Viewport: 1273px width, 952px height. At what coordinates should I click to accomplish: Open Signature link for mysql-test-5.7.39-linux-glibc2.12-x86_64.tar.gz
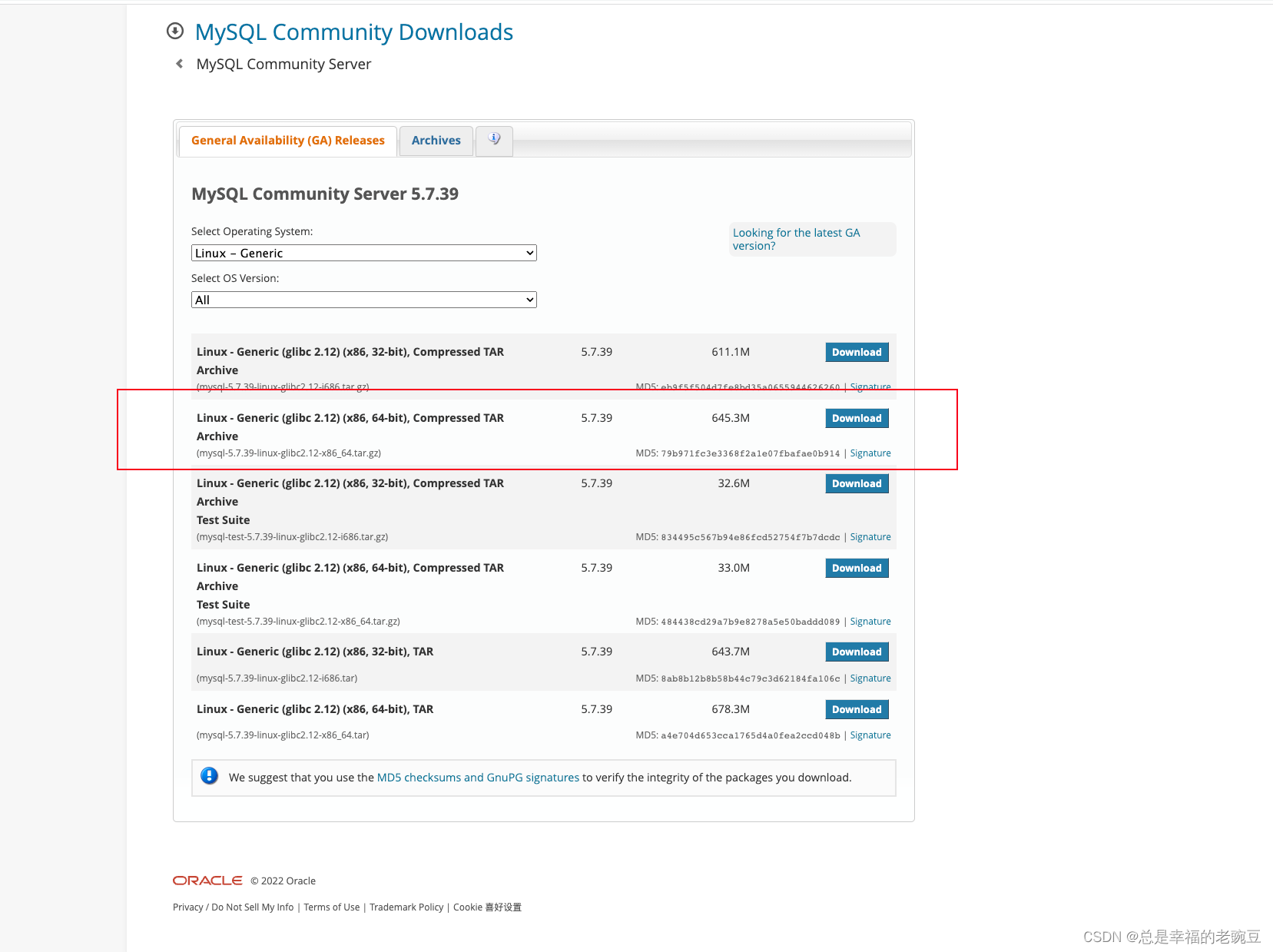870,622
